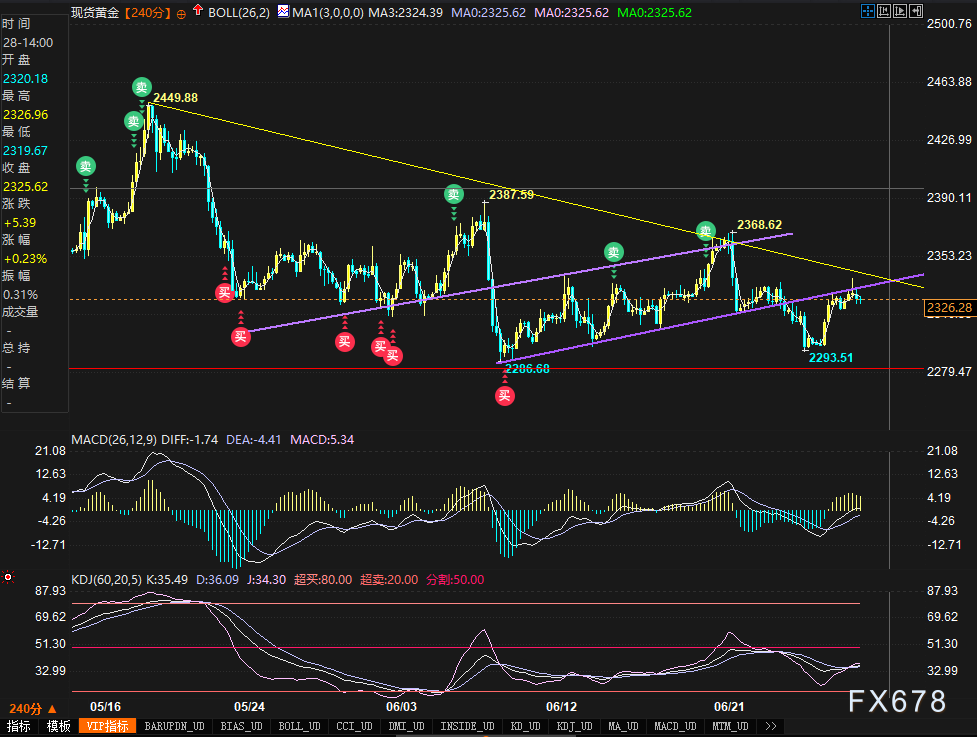This screenshot has height=737, width=977.
Task: Click the circled plus icon after 240分
Action: tap(181, 13)
